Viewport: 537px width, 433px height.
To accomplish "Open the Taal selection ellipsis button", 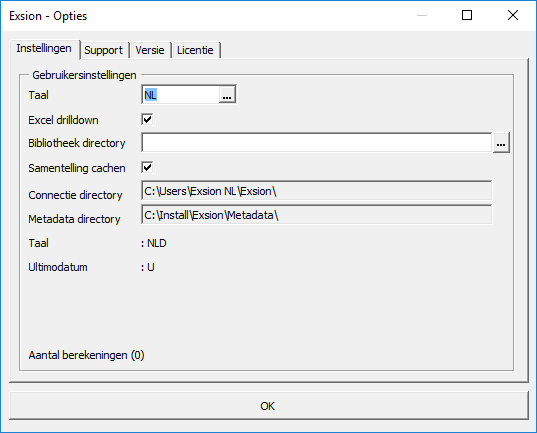I will tap(227, 95).
